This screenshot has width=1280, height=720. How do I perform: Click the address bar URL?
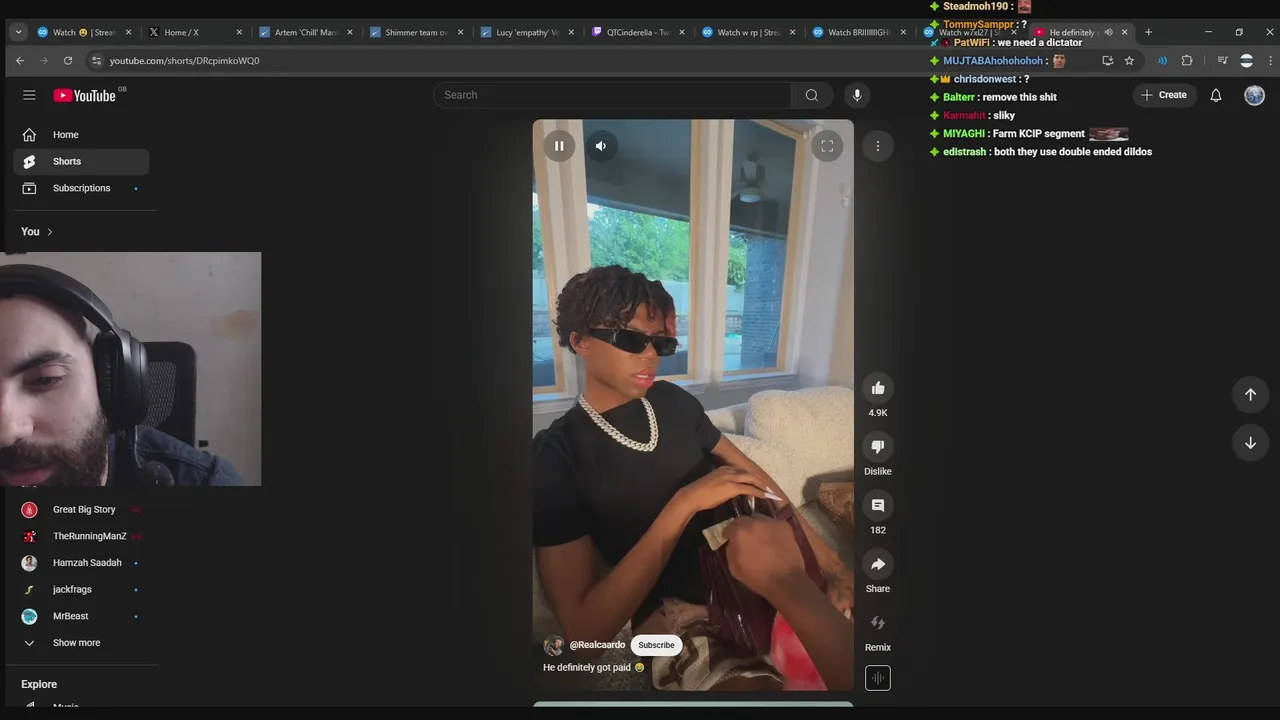(185, 61)
